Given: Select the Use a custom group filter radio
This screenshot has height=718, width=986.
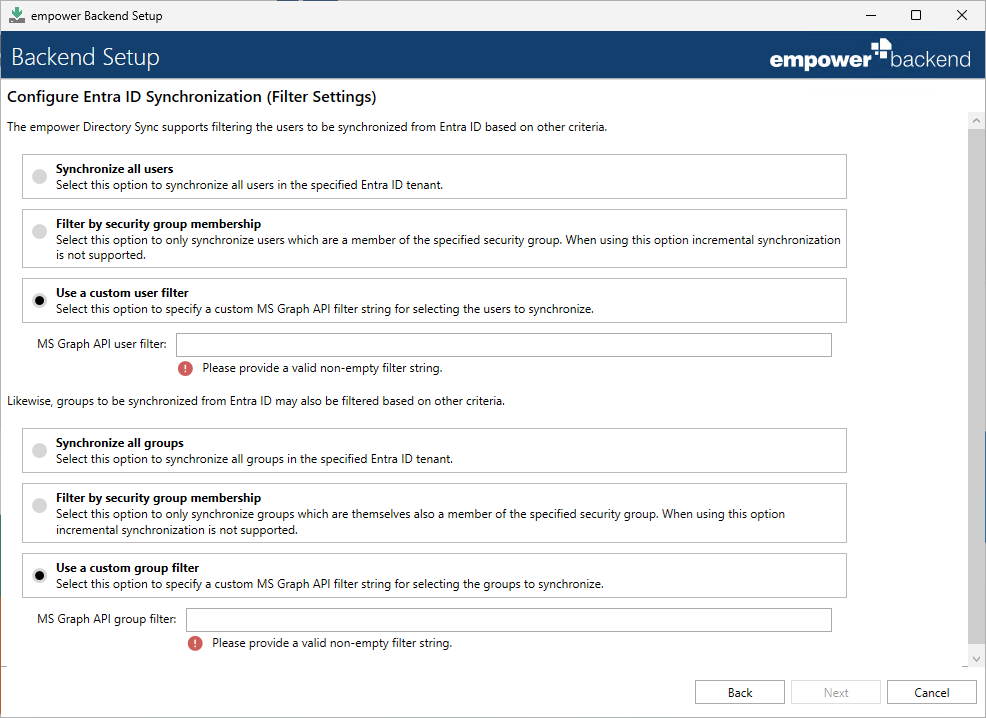Looking at the screenshot, I should click(x=40, y=575).
